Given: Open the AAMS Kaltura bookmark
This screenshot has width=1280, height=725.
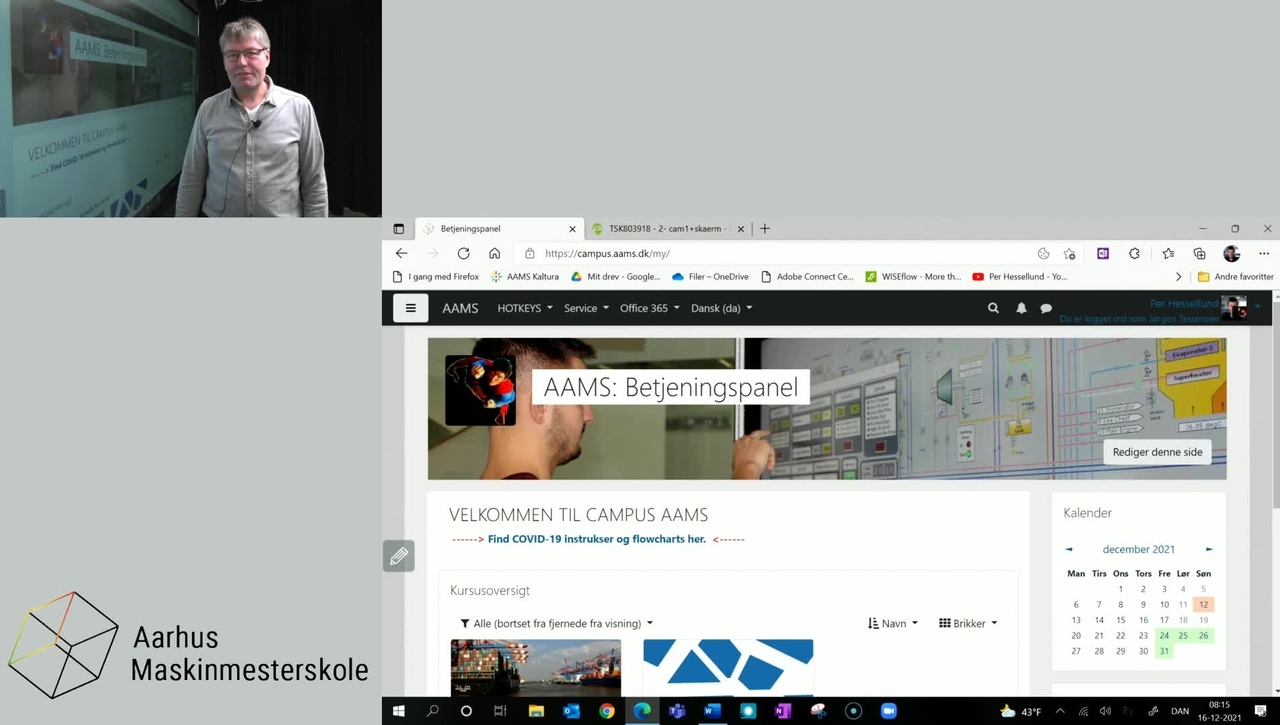Looking at the screenshot, I should [524, 277].
